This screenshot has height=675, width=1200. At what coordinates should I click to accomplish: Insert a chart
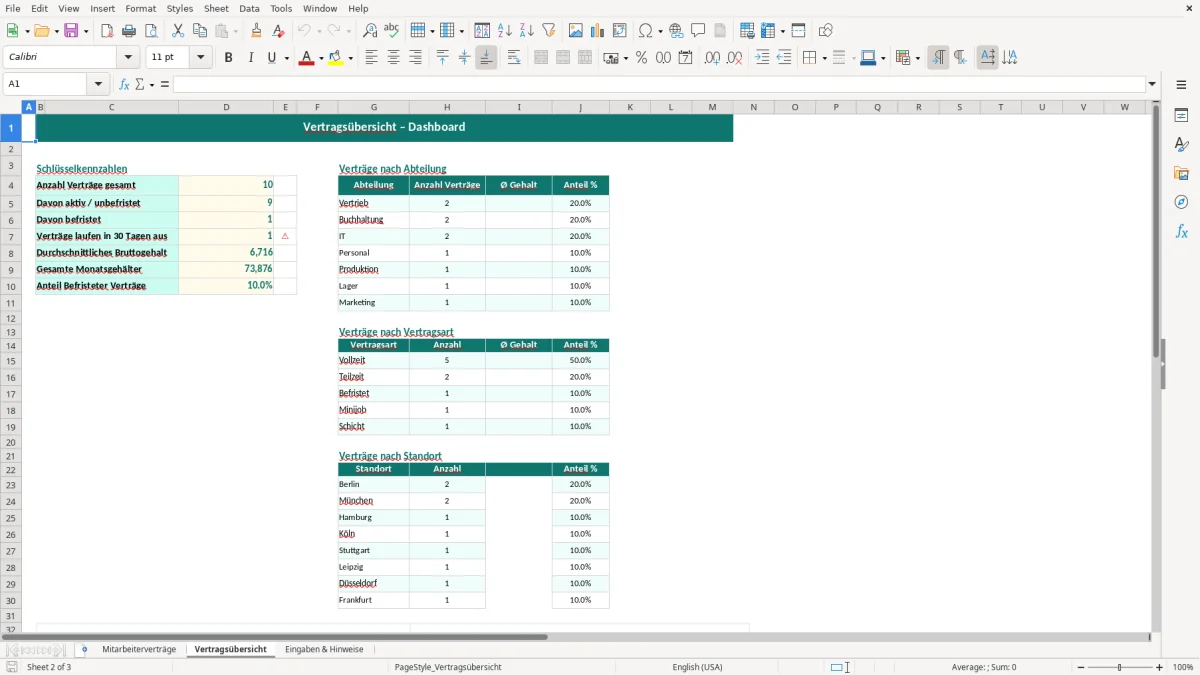pos(598,31)
